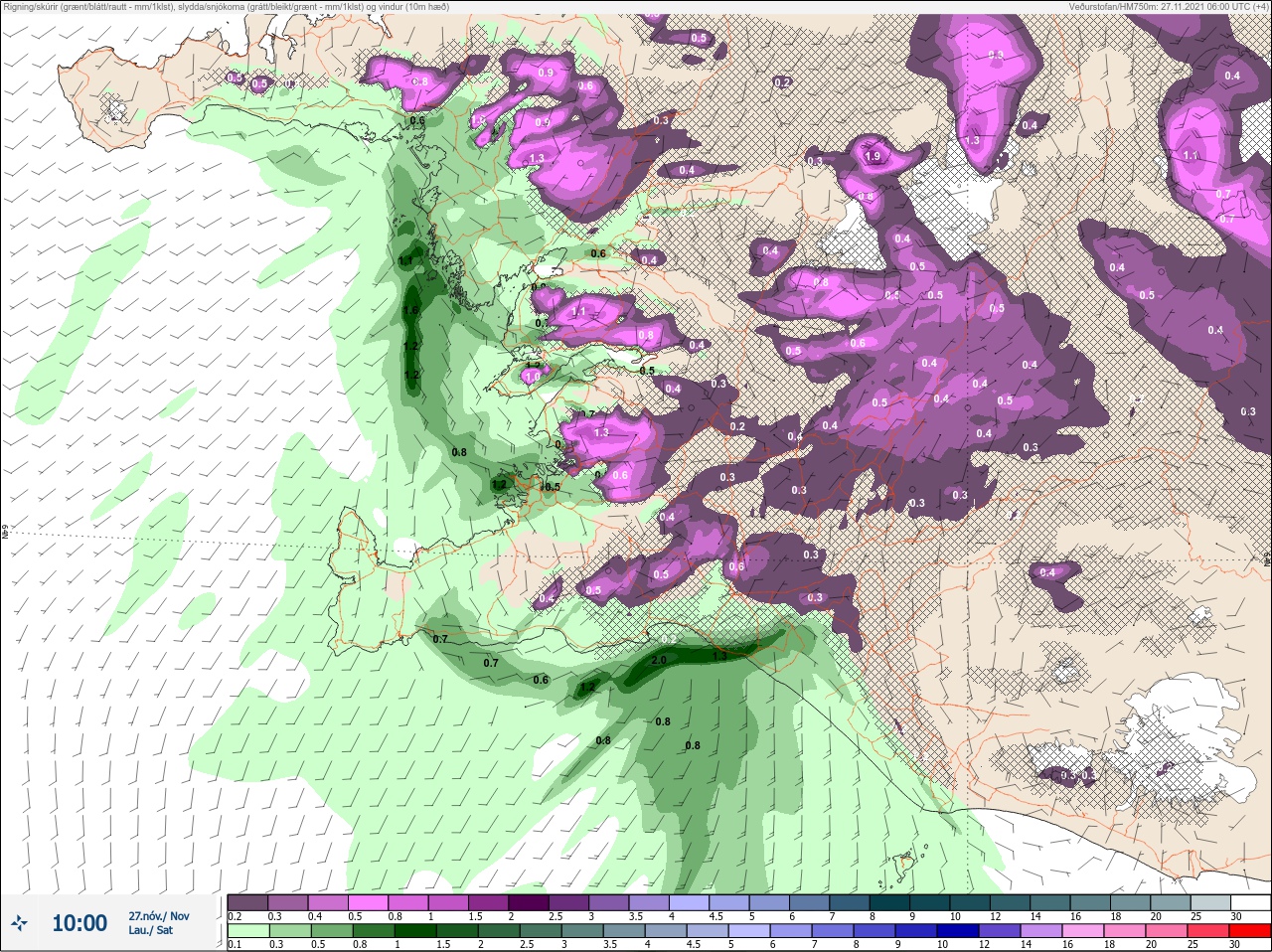Click the '27.nóv./ Nov' date text
This screenshot has width=1272, height=952.
159,916
